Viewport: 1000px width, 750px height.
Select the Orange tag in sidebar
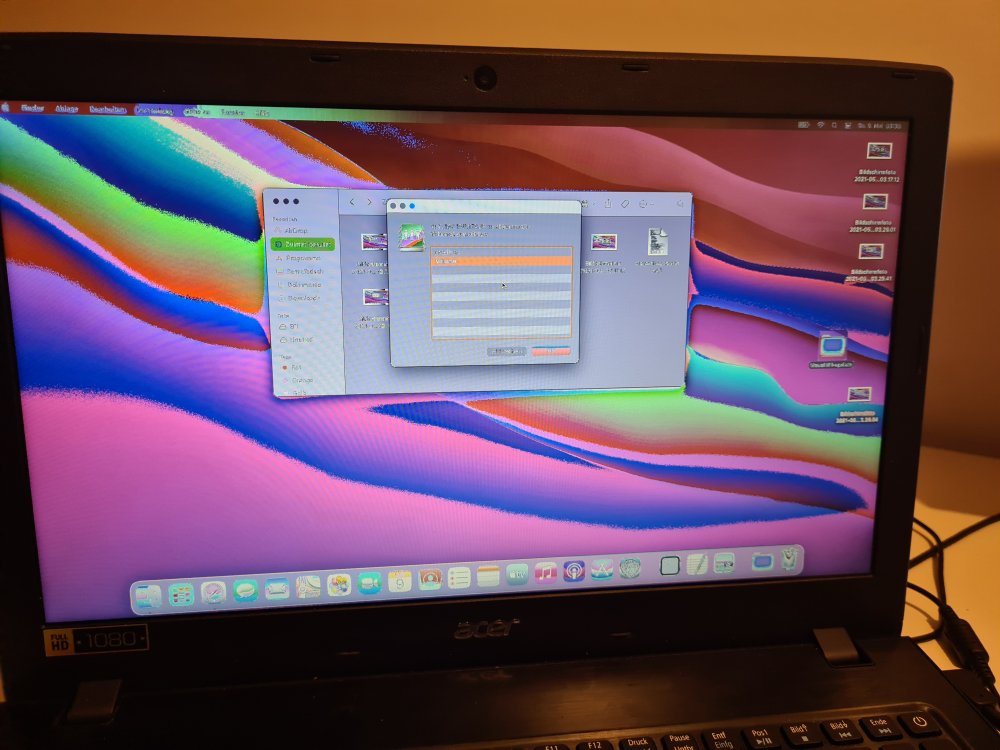(x=297, y=380)
